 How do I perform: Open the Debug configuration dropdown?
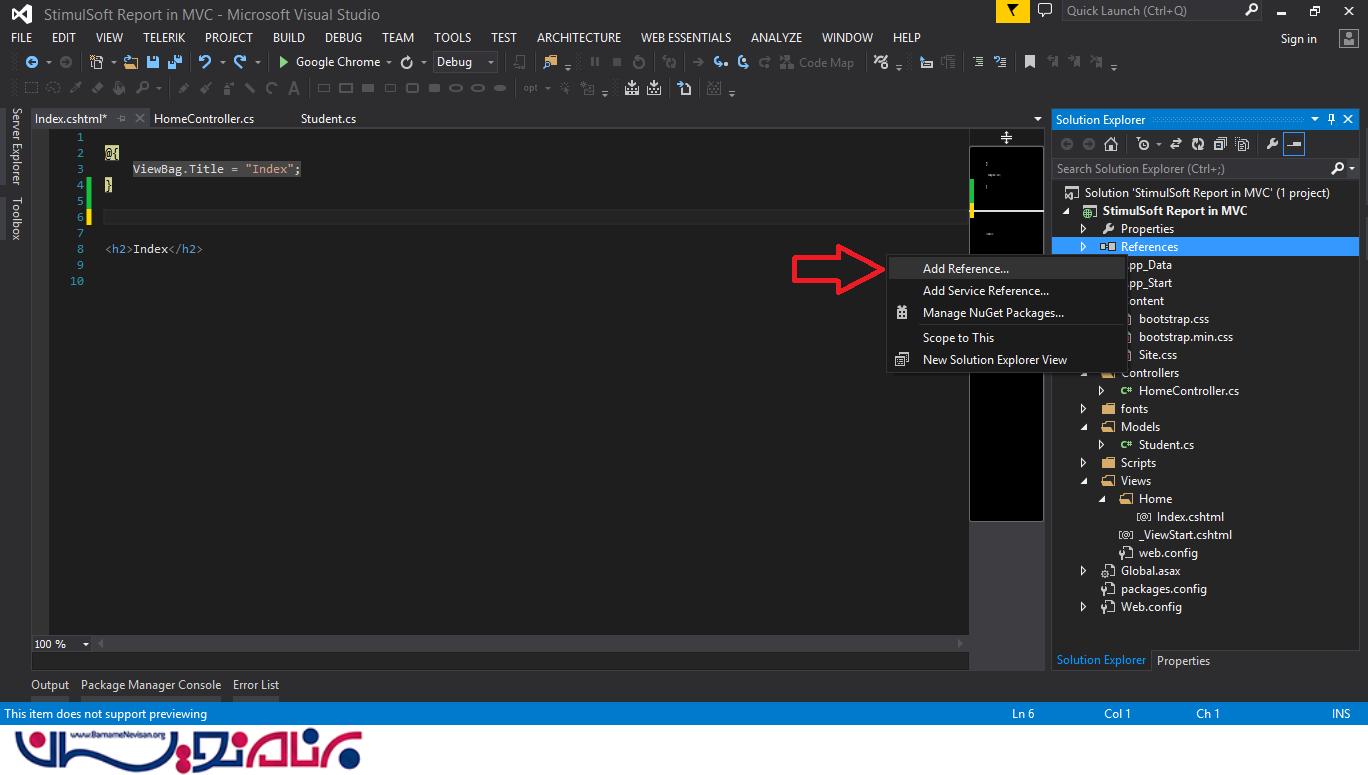[x=465, y=62]
